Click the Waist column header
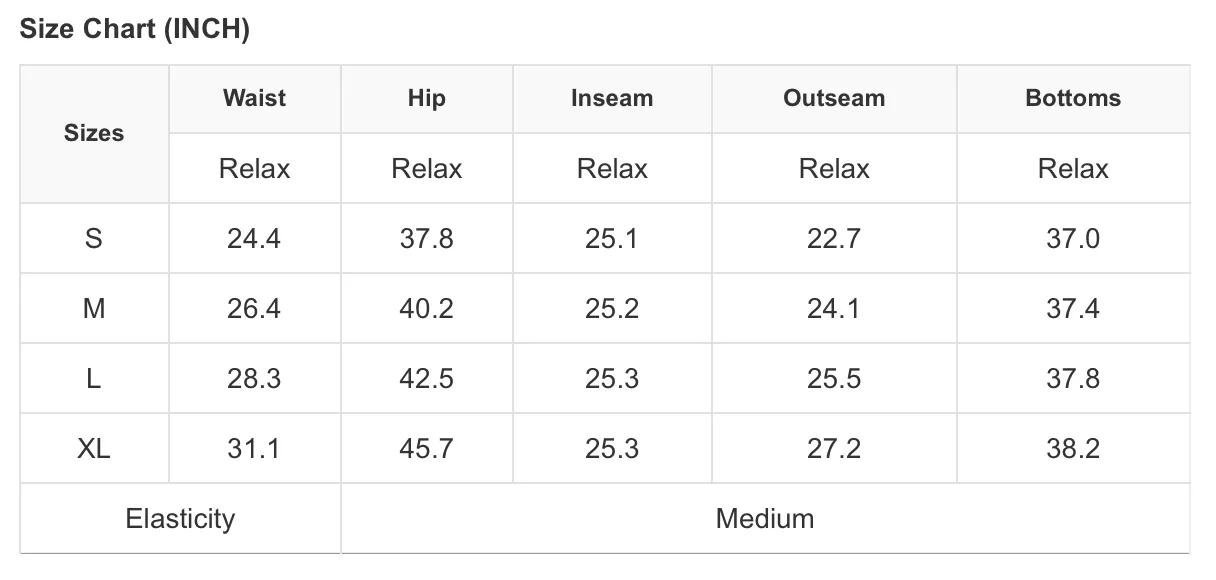The image size is (1216, 580). coord(254,98)
